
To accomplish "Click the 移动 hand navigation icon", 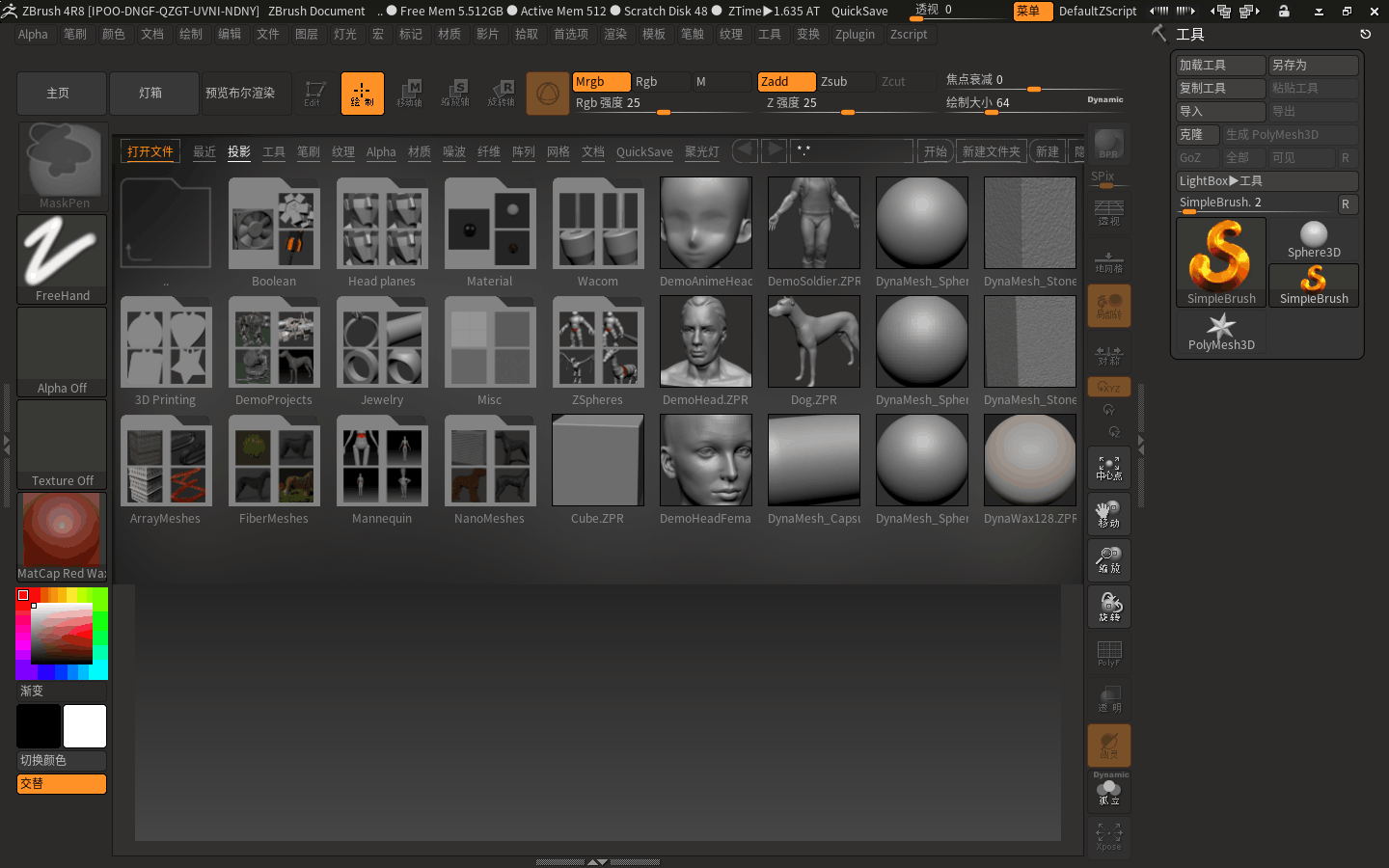I will pos(1109,514).
